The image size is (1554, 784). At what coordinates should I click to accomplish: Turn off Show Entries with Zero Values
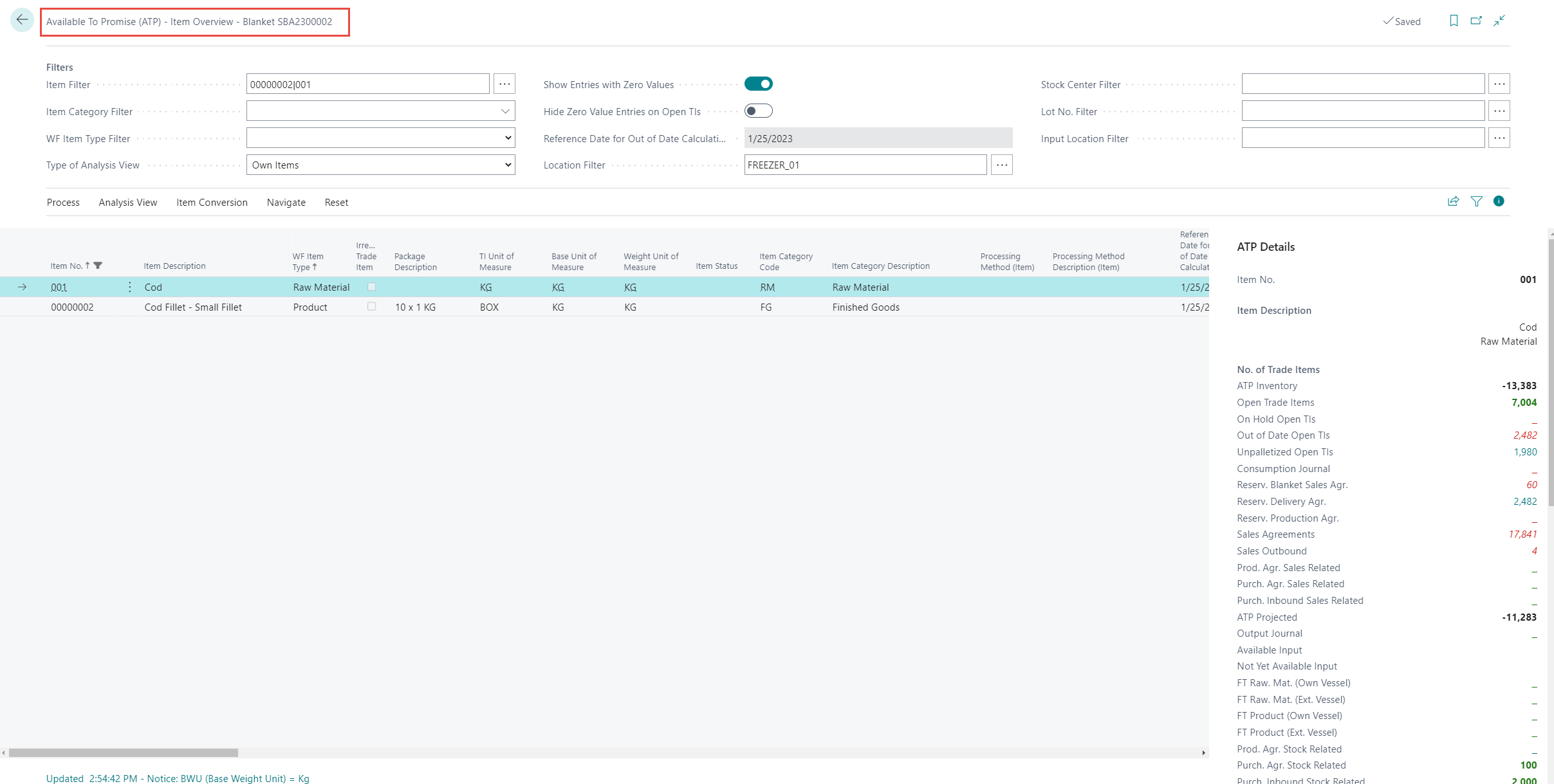(758, 84)
